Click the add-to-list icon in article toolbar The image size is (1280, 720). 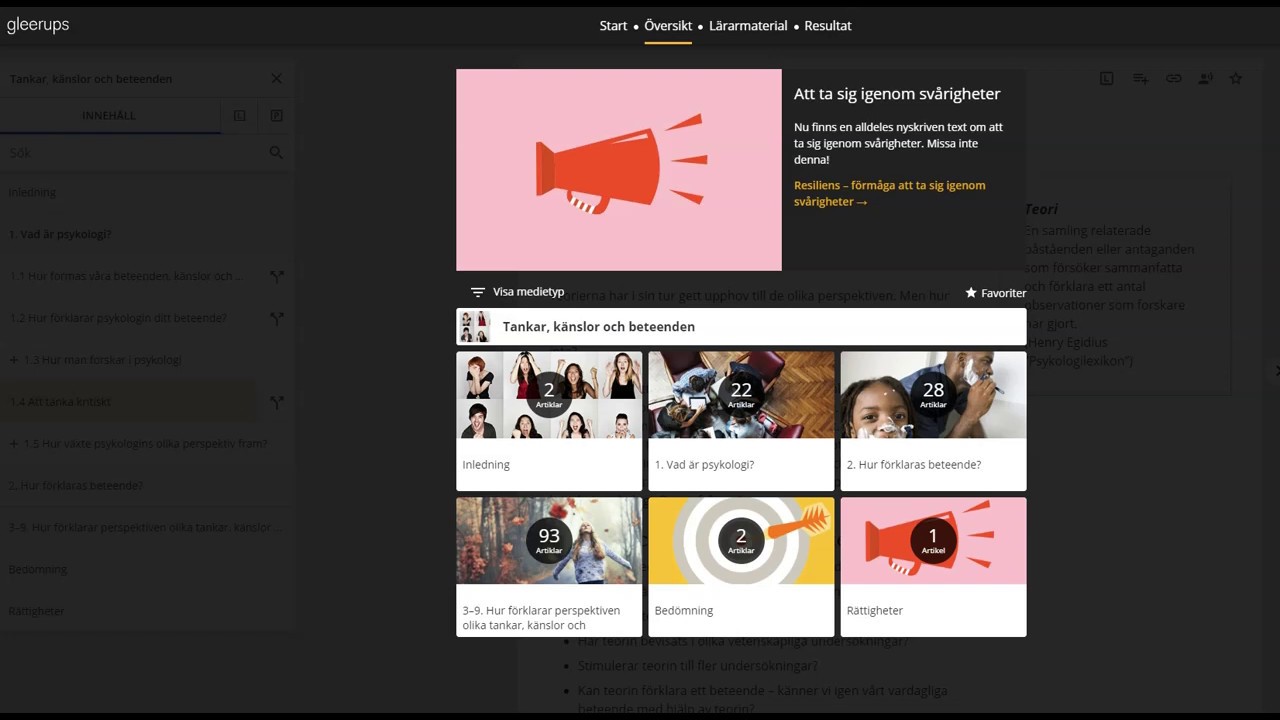coord(1140,78)
